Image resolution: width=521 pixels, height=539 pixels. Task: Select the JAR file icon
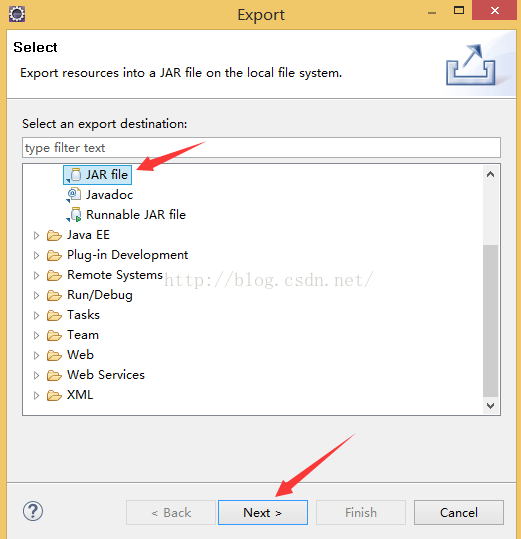pos(75,175)
